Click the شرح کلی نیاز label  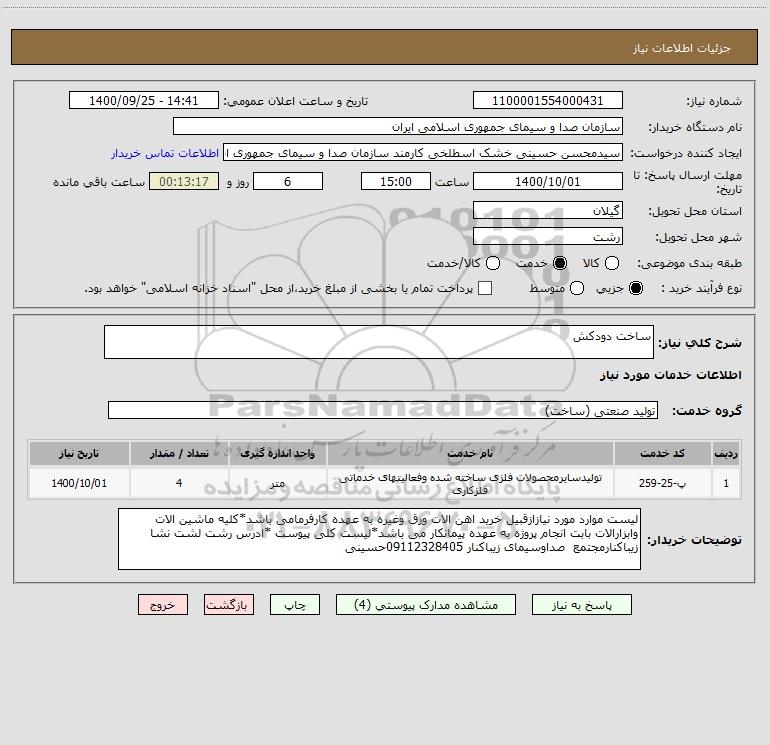700,343
